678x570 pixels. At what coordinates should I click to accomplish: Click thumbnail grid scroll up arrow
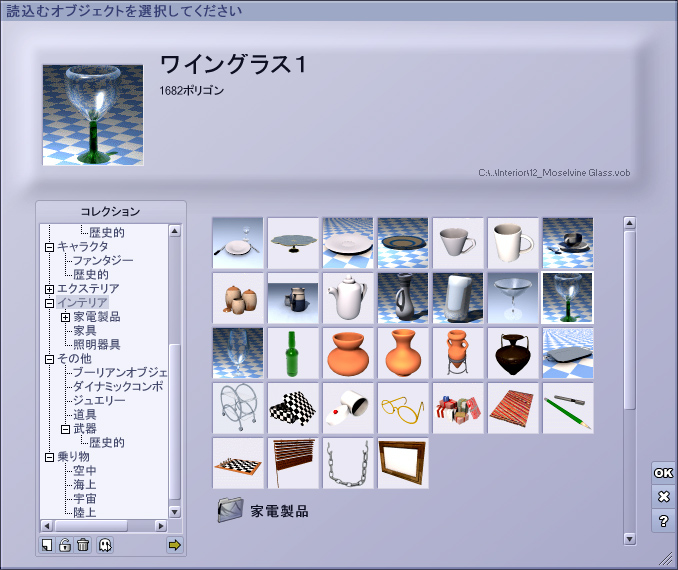(630, 223)
